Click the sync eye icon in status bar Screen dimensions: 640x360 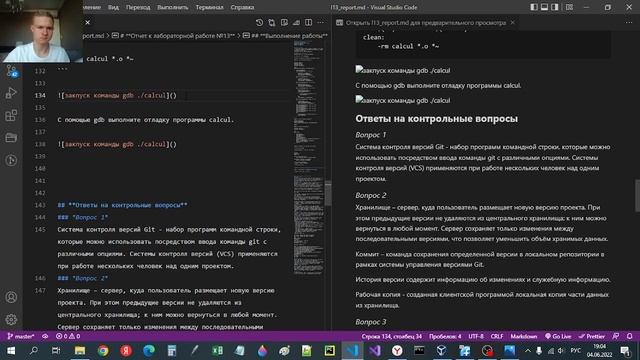coord(45,336)
